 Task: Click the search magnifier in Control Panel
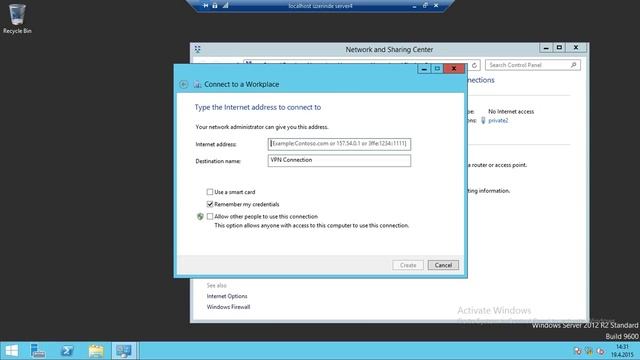[573, 65]
